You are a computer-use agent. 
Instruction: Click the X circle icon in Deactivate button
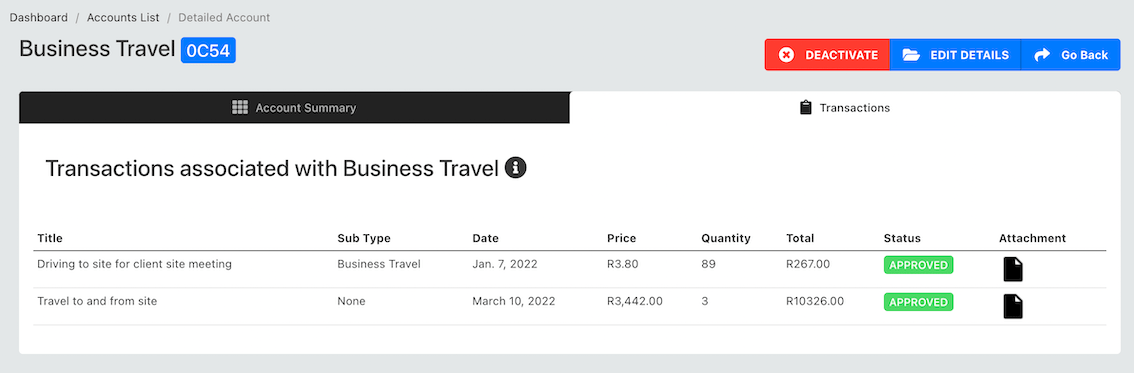786,55
